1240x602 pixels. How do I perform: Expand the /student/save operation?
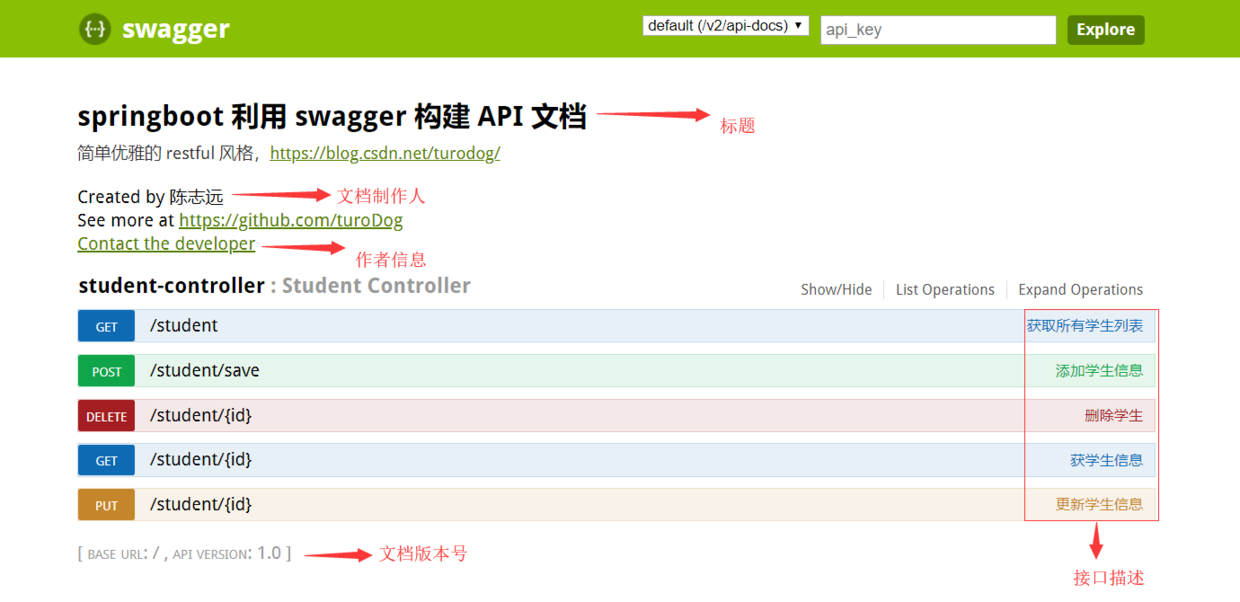205,371
